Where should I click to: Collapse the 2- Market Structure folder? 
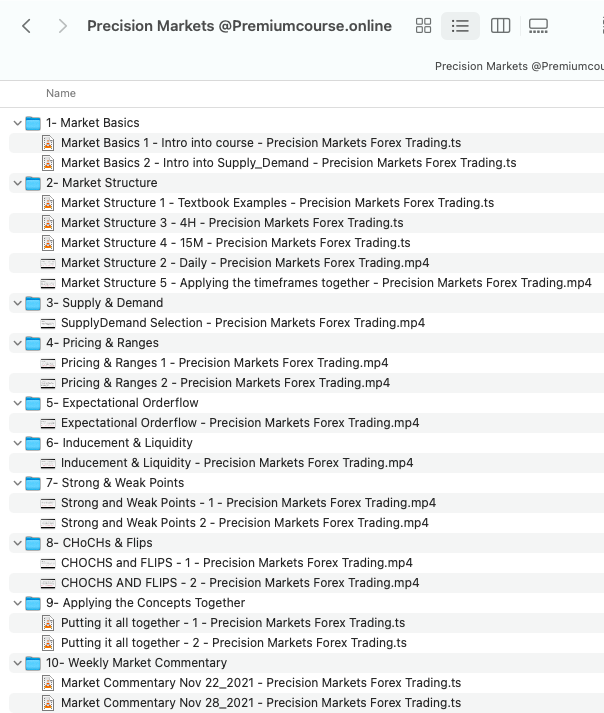click(17, 183)
